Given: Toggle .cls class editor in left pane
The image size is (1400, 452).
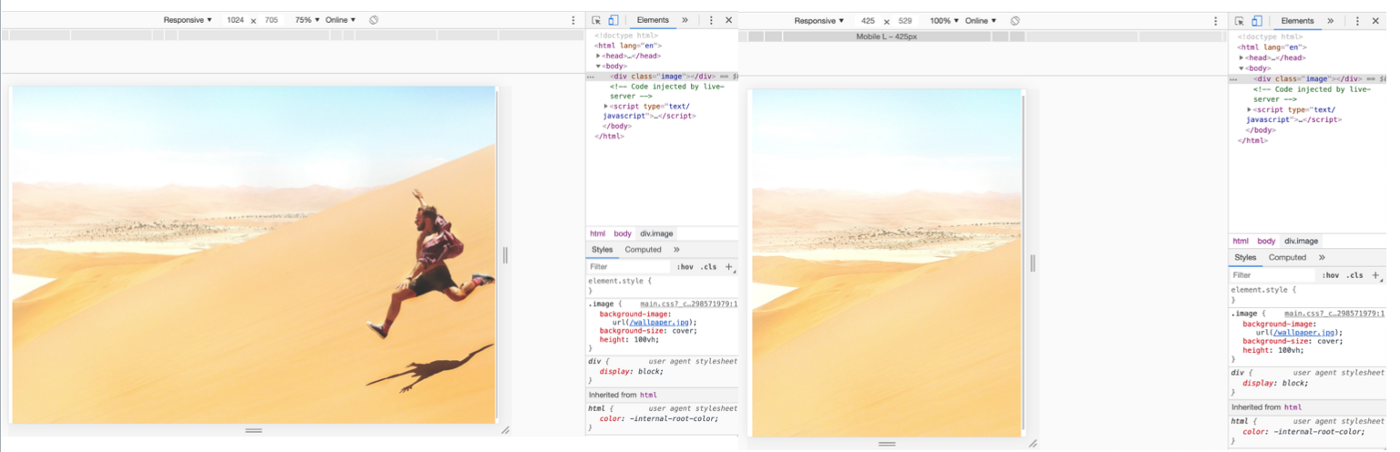Looking at the screenshot, I should click(x=708, y=267).
